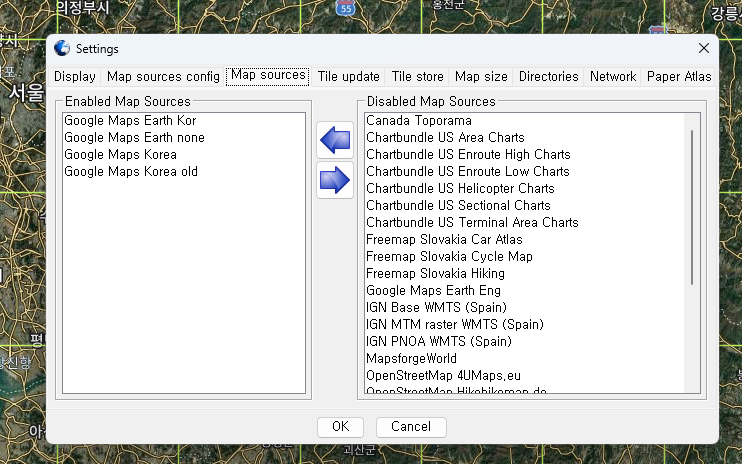Screen dimensions: 742x464
Task: Click the Cancel button
Action: [x=411, y=427]
